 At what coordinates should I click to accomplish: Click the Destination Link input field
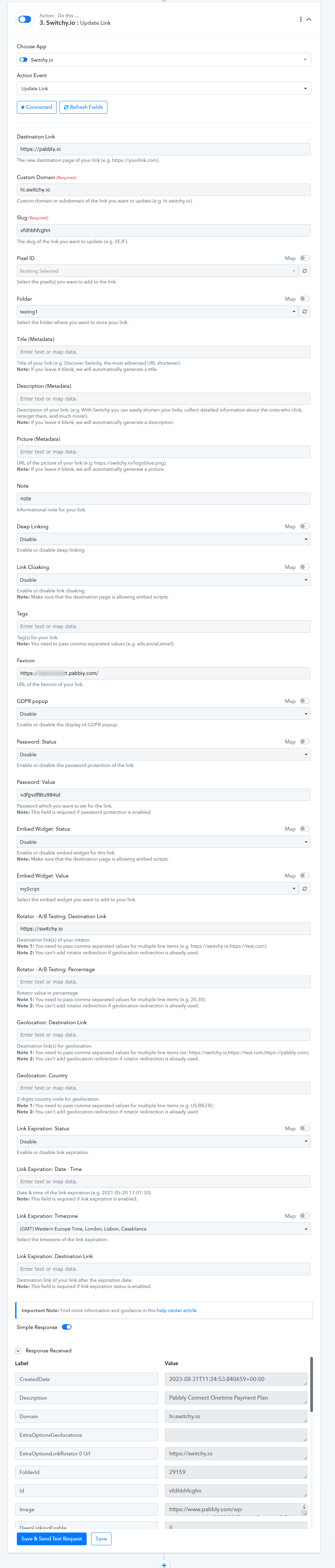[x=164, y=149]
